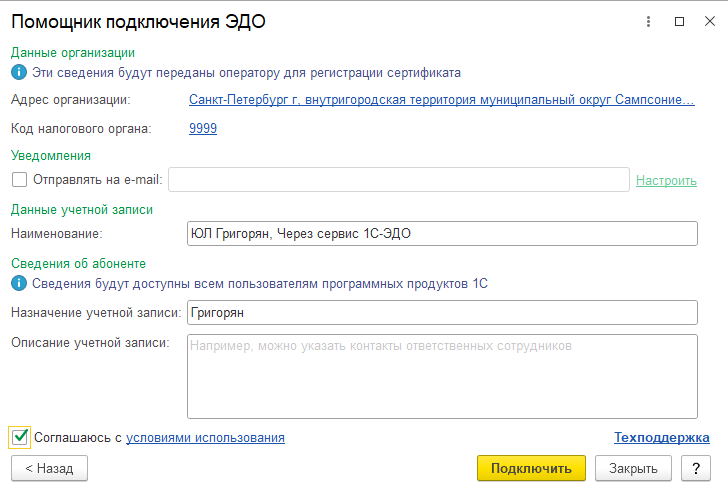Open the 'Техподдержка' link
Viewport: 728px width, 492px height.
[661, 437]
